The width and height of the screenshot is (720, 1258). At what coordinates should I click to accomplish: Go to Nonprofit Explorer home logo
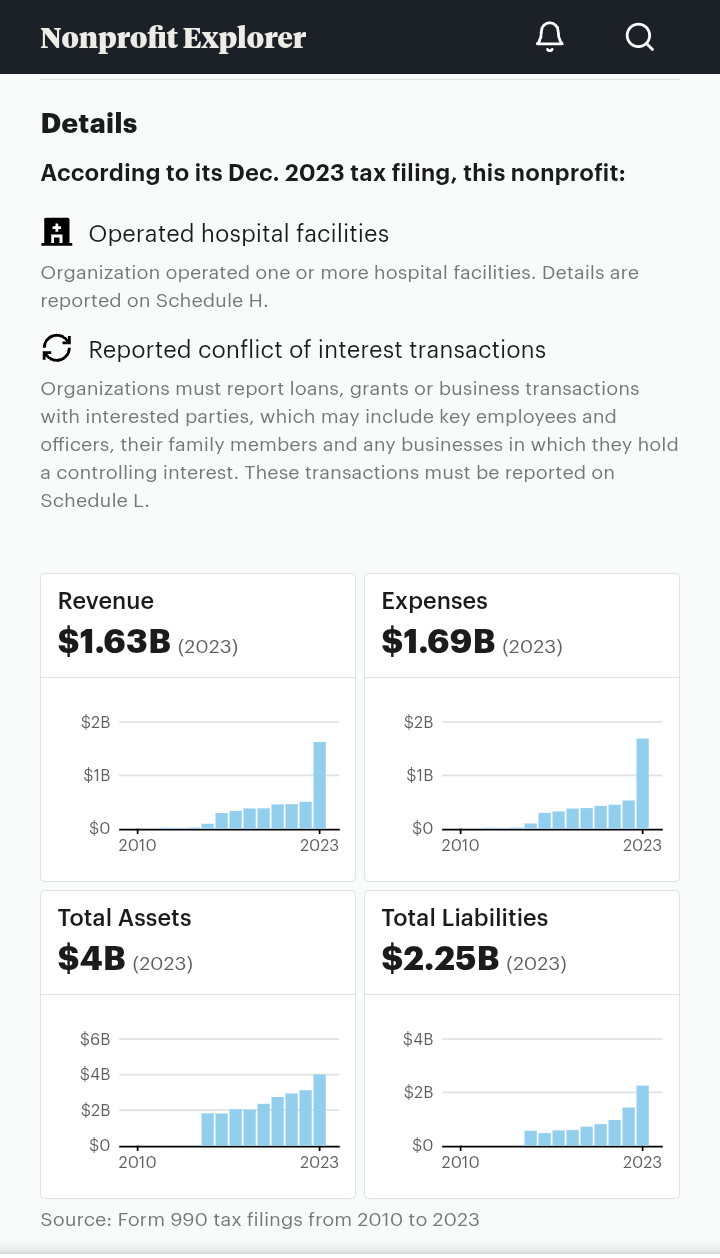tap(173, 38)
